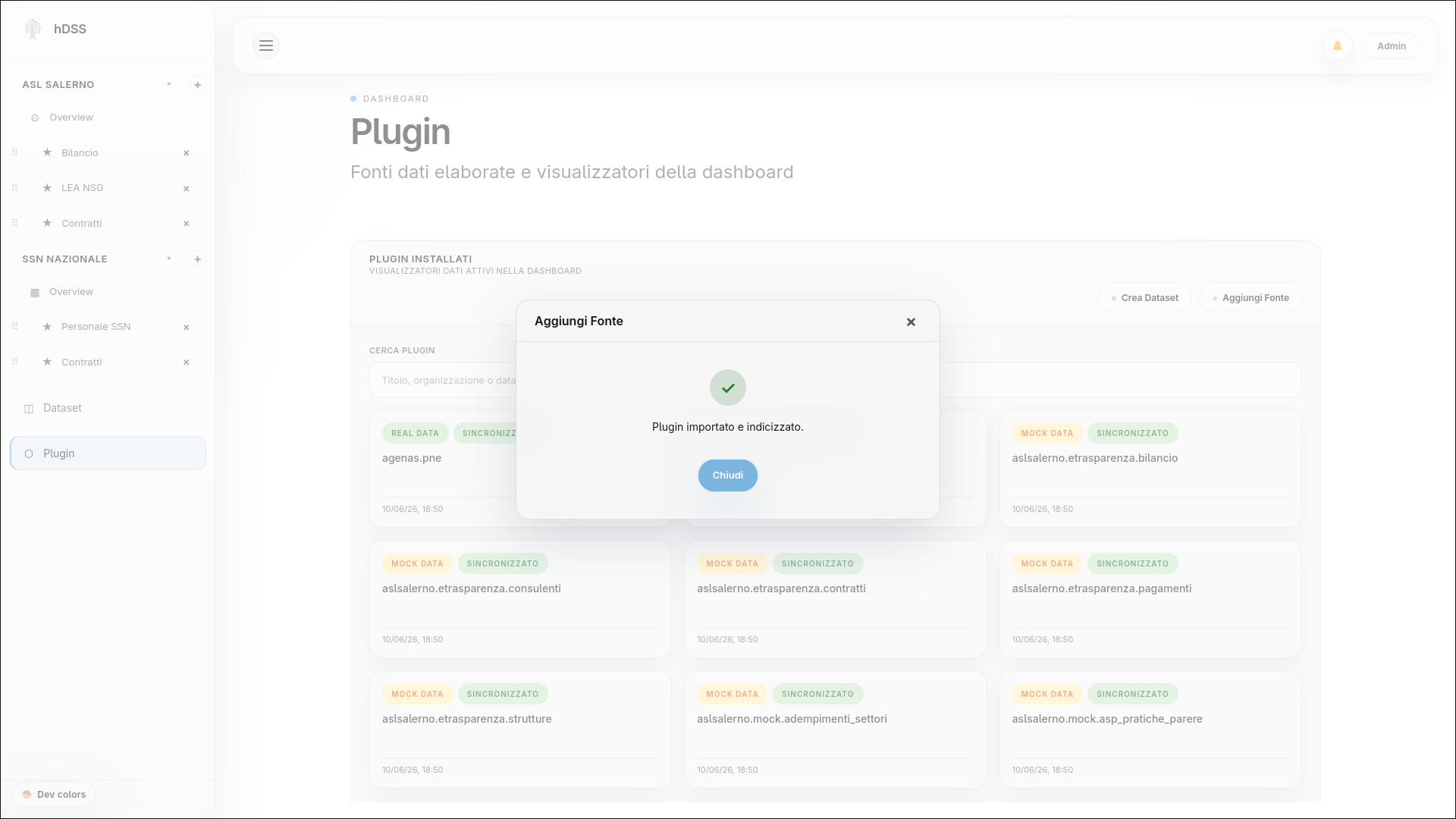Click the Aggiungi Fonte button
The width and height of the screenshot is (1456, 819).
(x=1250, y=298)
